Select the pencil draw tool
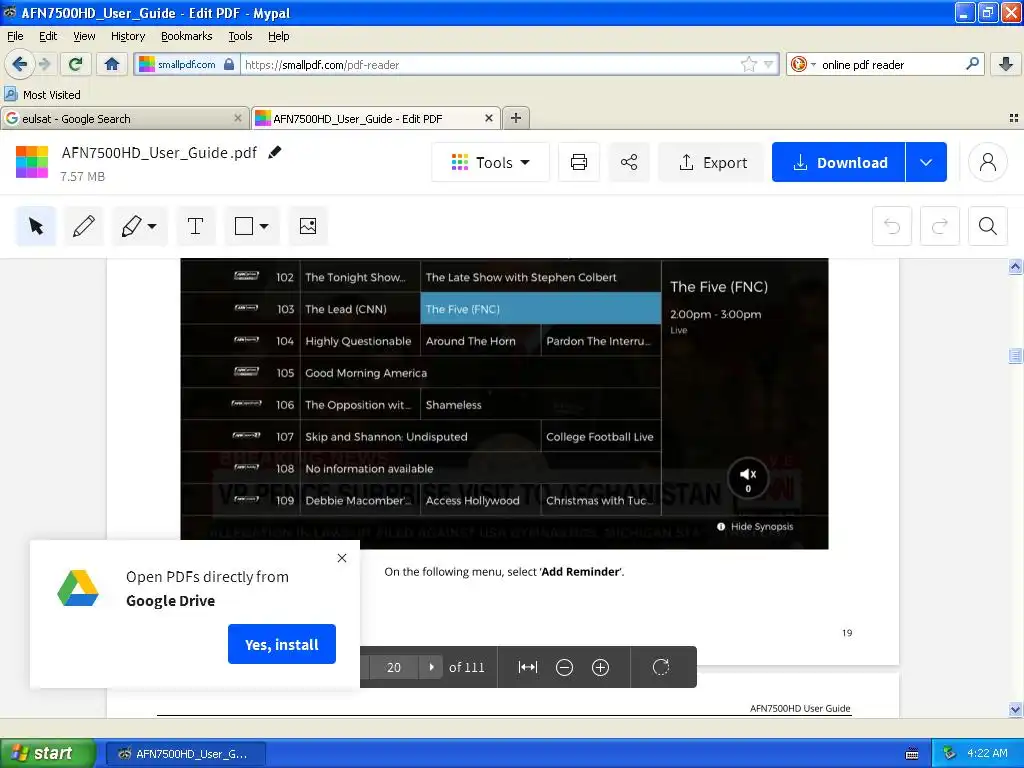The width and height of the screenshot is (1024, 768). [x=84, y=227]
